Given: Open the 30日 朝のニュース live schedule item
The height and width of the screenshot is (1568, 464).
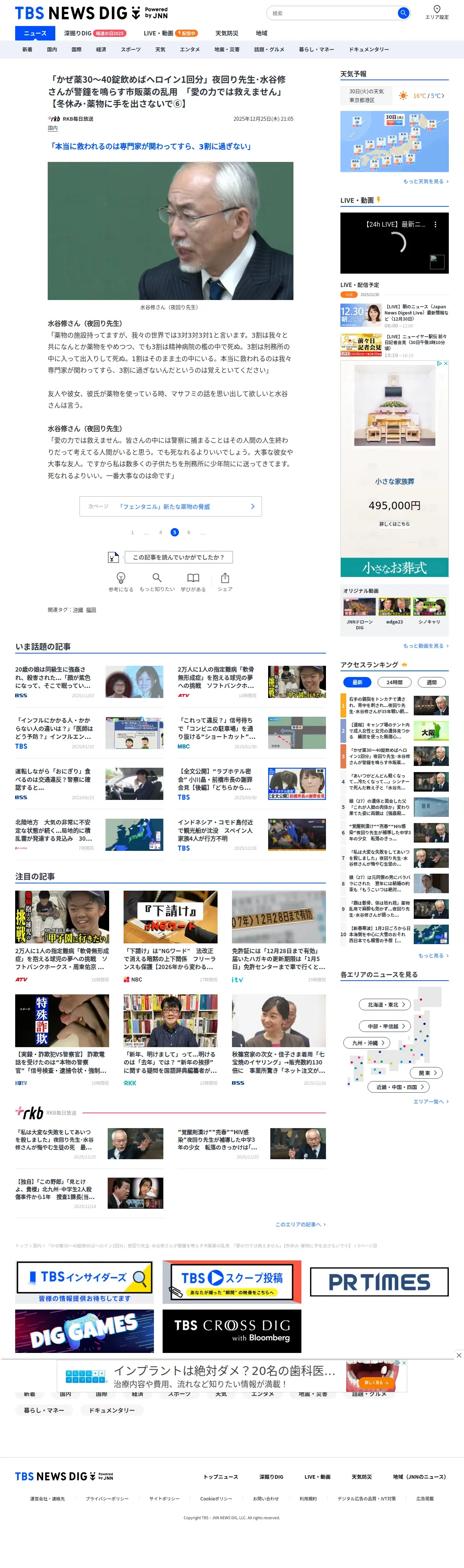Looking at the screenshot, I should tap(395, 316).
